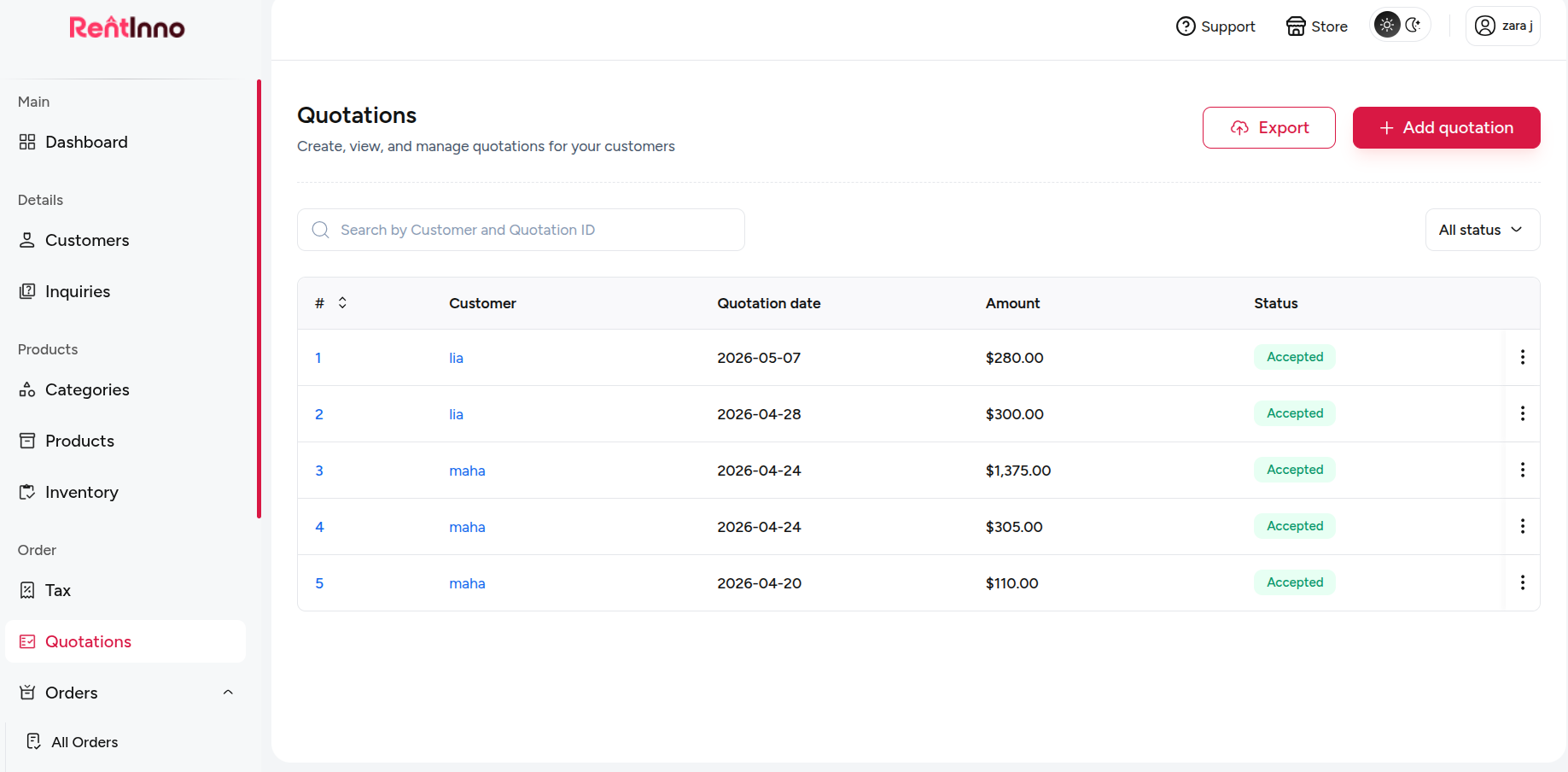Open the row options for quotation 4
This screenshot has height=772, width=1568.
click(x=1523, y=526)
